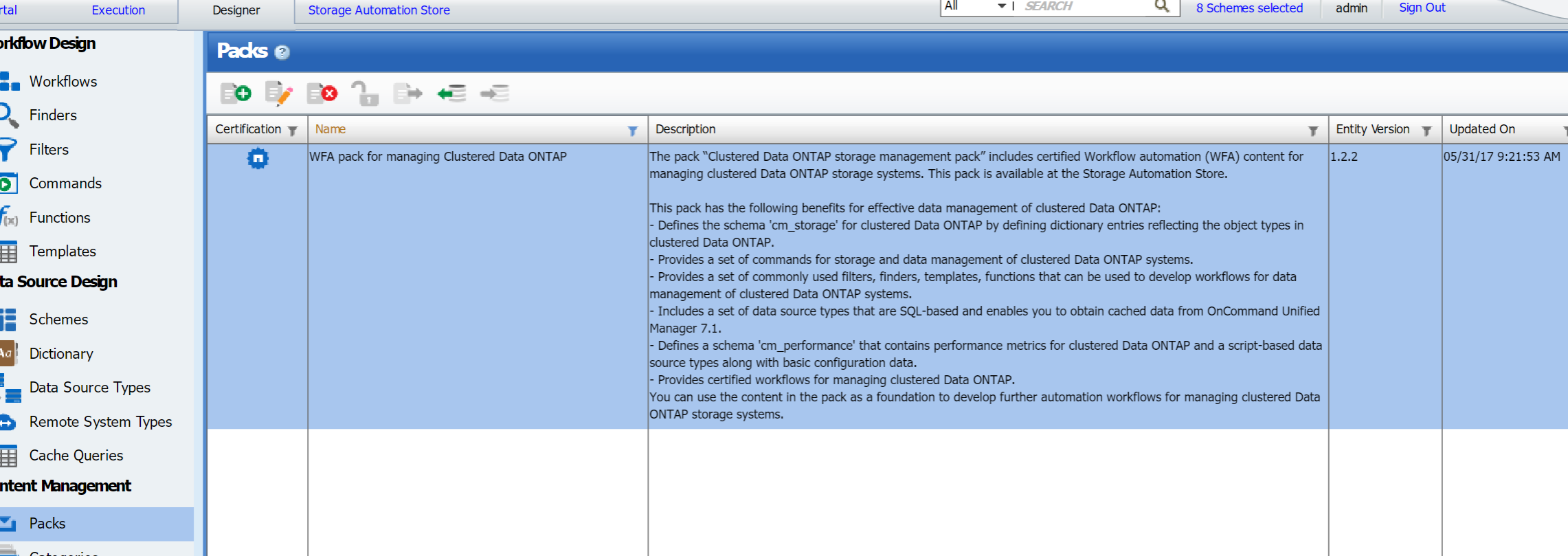
Task: Click the Export Pack grey arrow icon
Action: coord(407,93)
